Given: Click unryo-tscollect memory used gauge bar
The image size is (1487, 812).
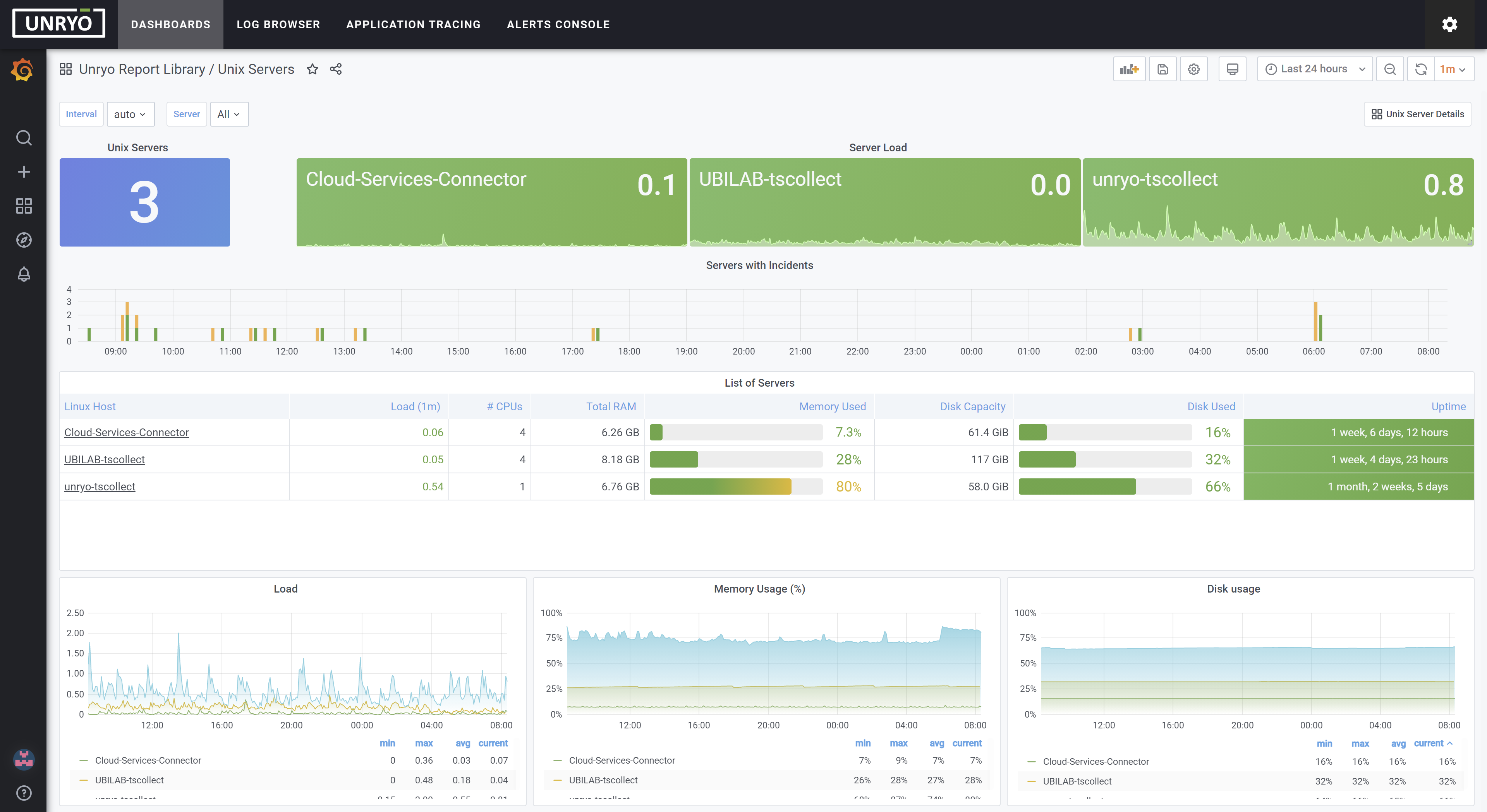Looking at the screenshot, I should (736, 487).
